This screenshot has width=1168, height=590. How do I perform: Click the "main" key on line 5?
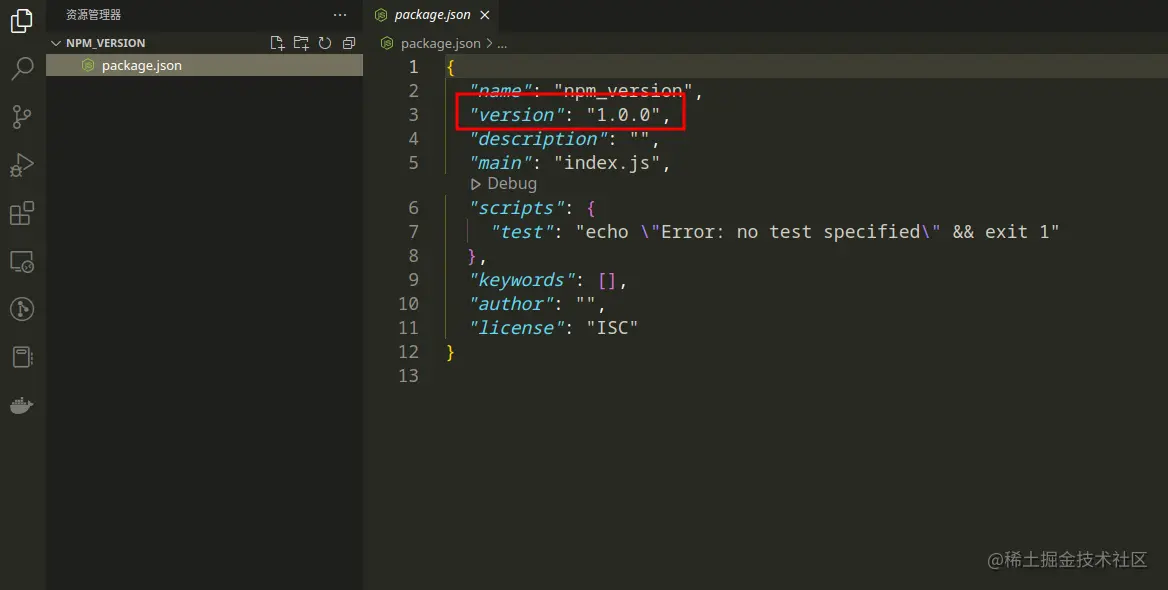point(501,162)
